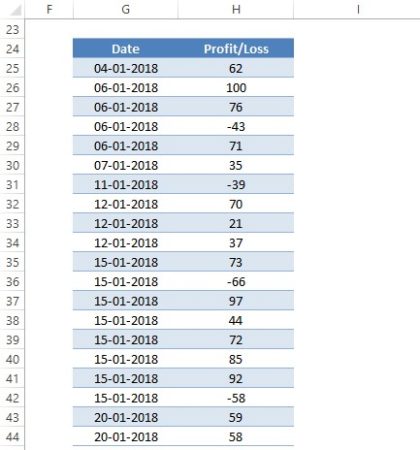
Task: Select the date cell 07-01-2018
Action: click(126, 165)
